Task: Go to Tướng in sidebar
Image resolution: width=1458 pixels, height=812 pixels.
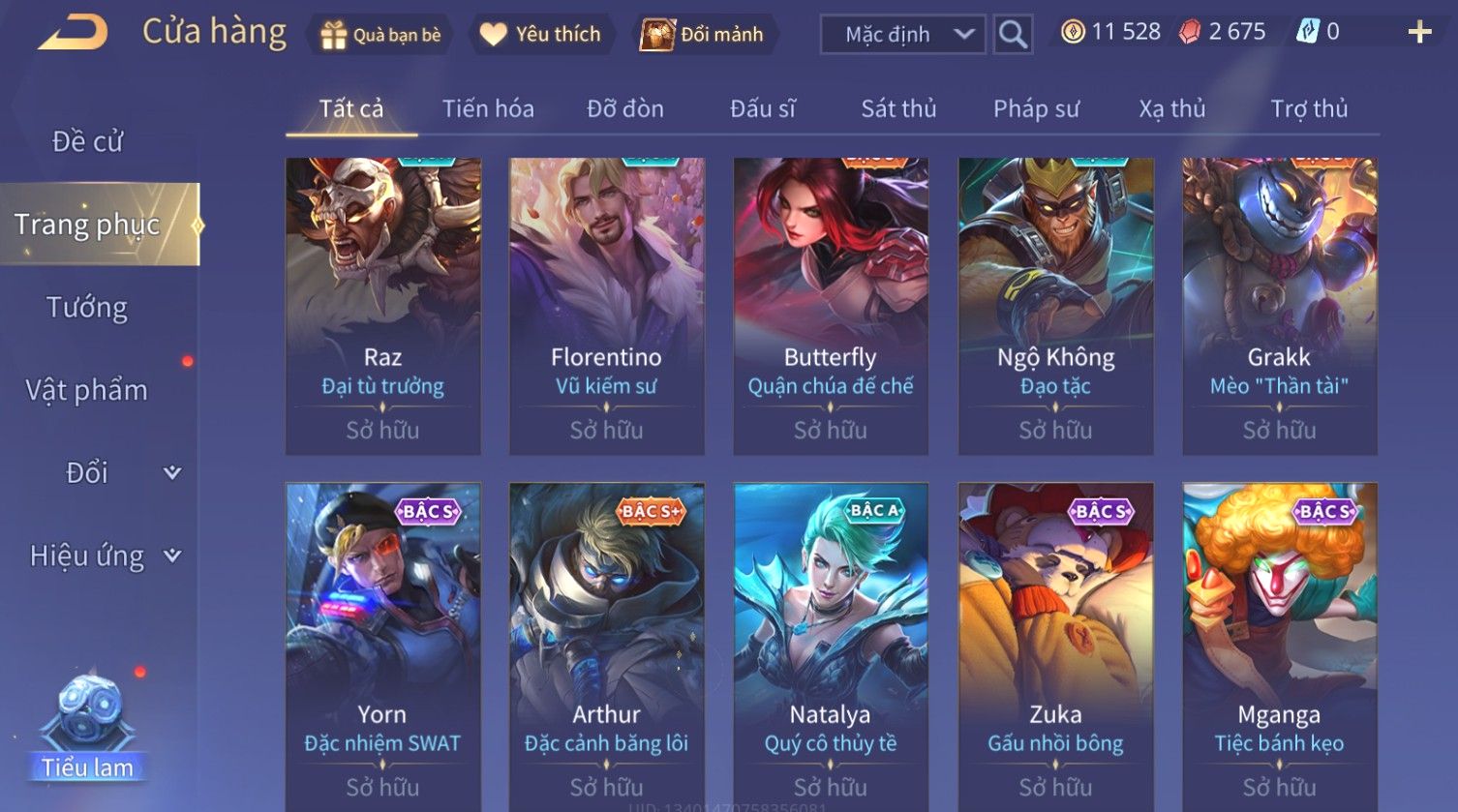Action: click(x=87, y=307)
